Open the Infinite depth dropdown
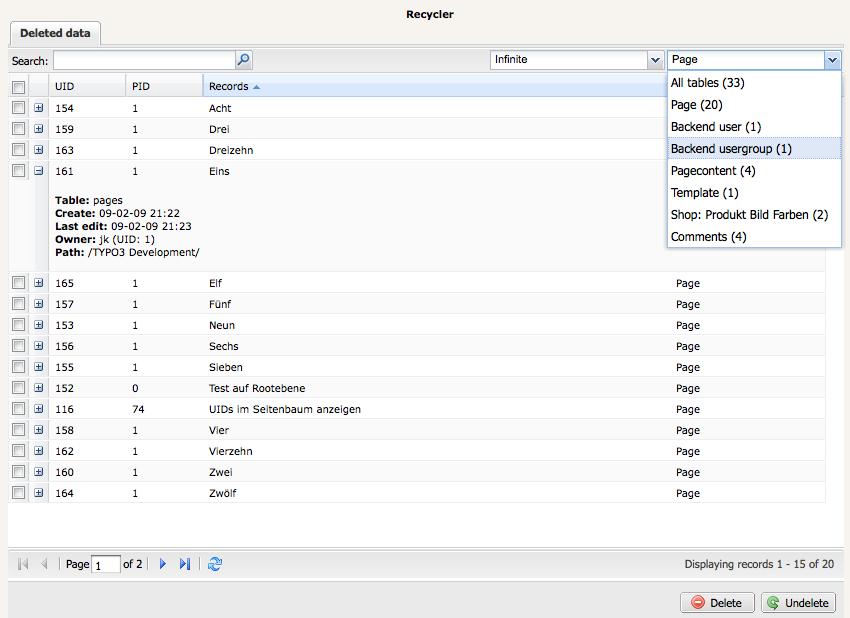Image resolution: width=850 pixels, height=618 pixels. 655,60
